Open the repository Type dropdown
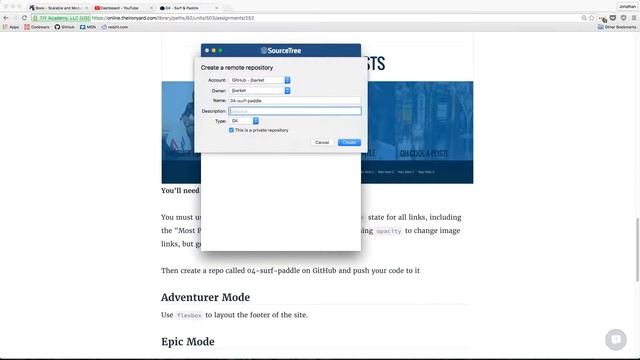Image resolution: width=640 pixels, height=360 pixels. tap(244, 121)
